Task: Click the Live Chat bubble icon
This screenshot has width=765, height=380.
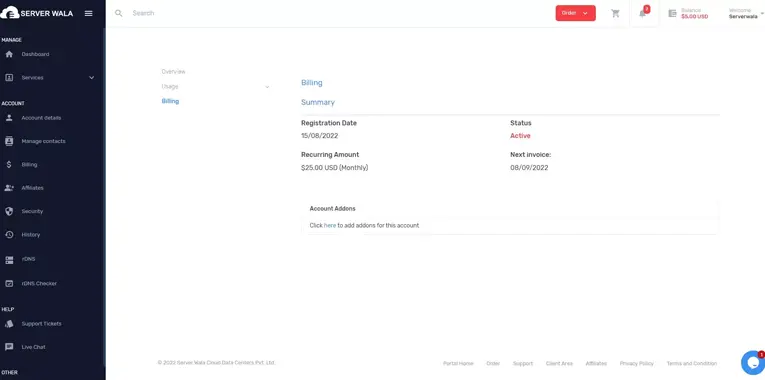Action: pyautogui.click(x=9, y=347)
